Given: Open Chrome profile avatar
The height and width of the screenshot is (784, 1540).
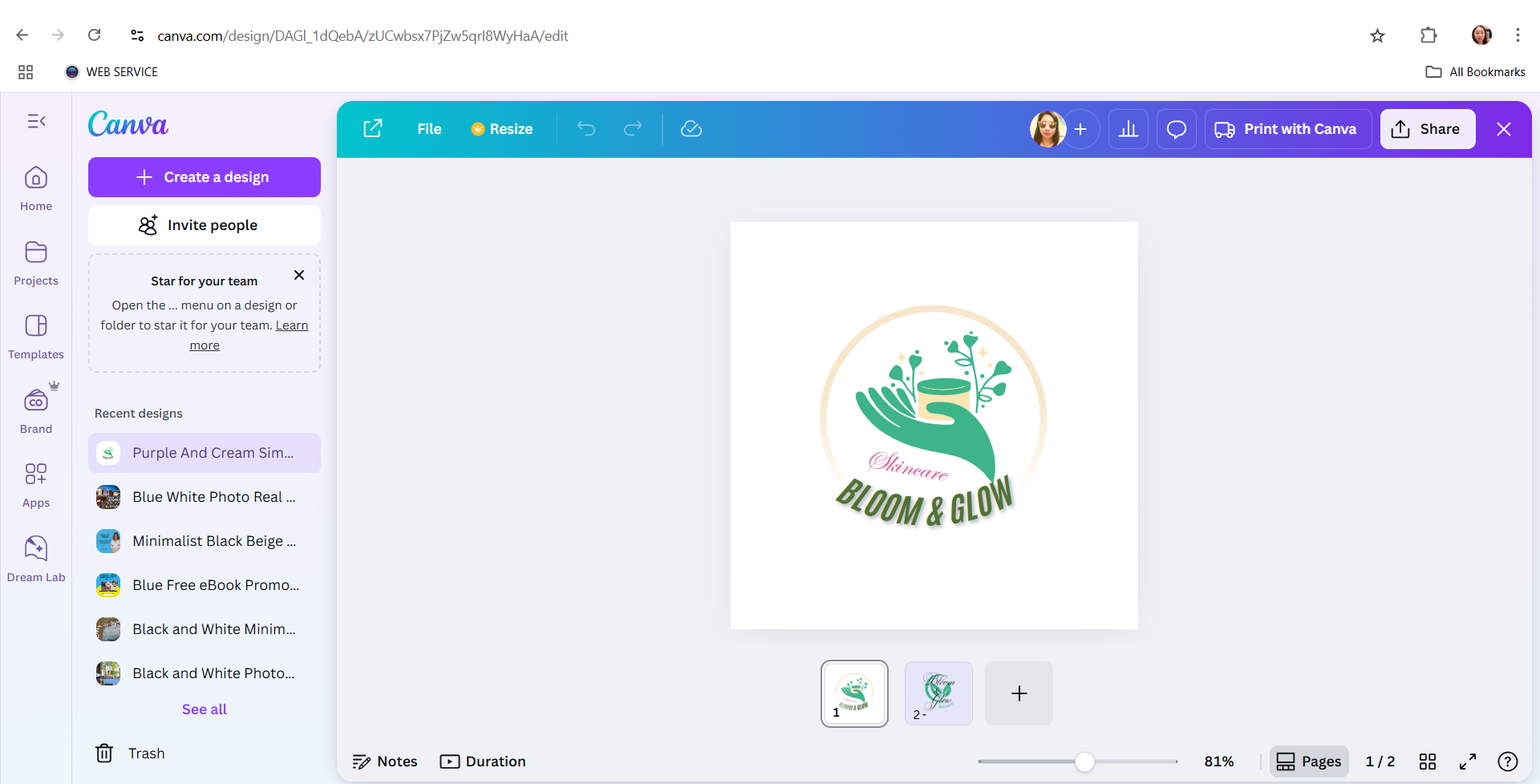Looking at the screenshot, I should tap(1481, 35).
